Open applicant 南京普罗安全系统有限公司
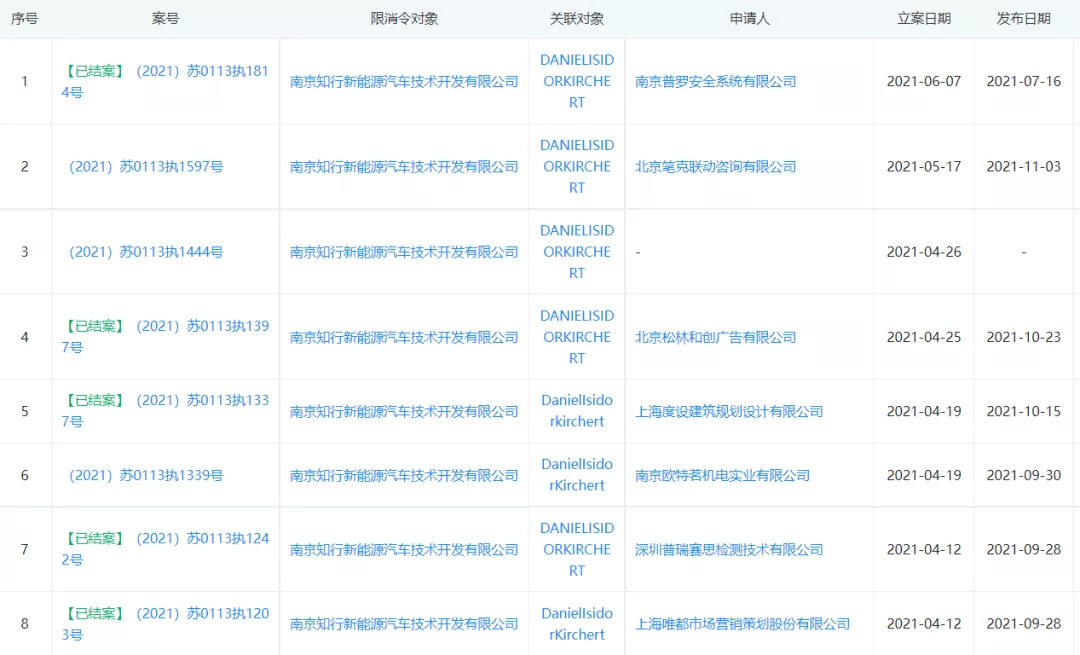The height and width of the screenshot is (655, 1080). click(x=715, y=82)
